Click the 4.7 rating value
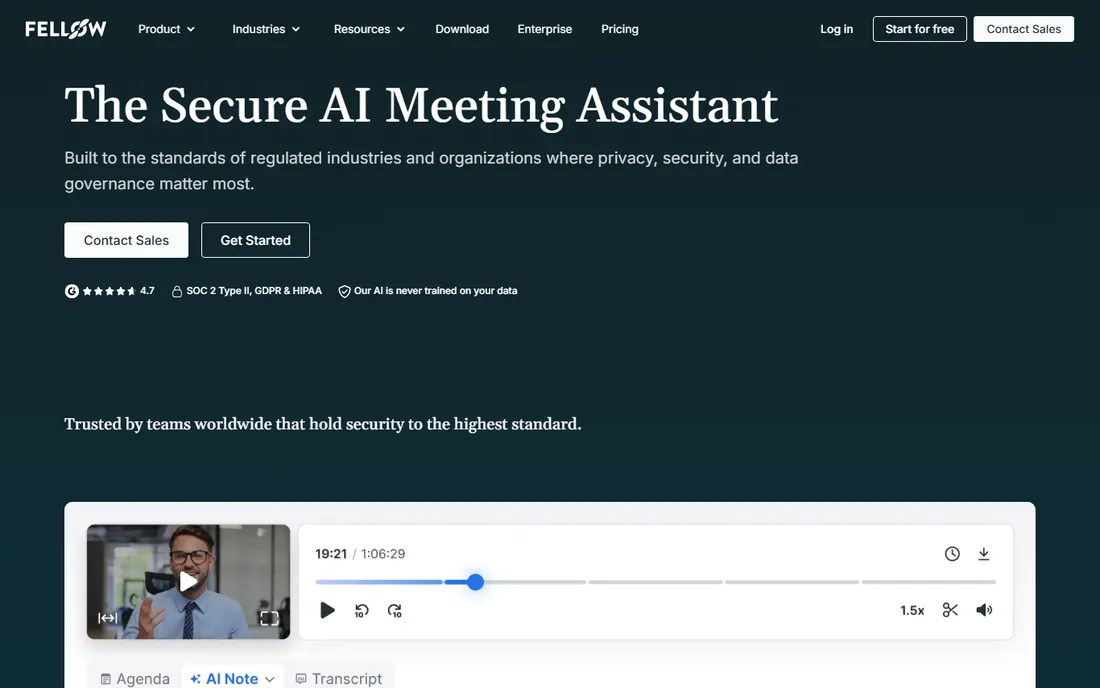Viewport: 1100px width, 688px height. [147, 291]
